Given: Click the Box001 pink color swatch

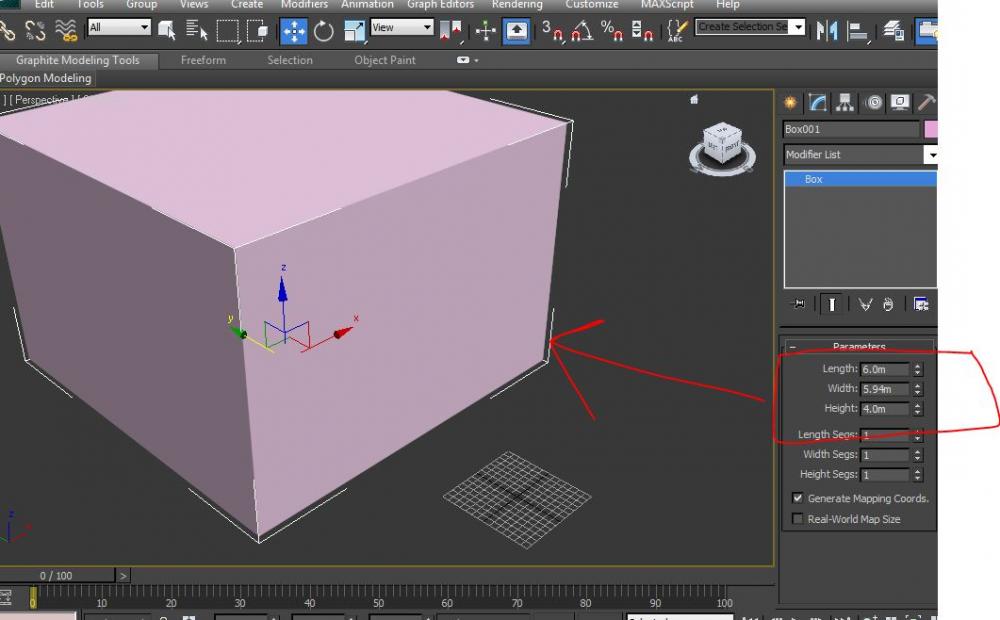Looking at the screenshot, I should click(931, 129).
